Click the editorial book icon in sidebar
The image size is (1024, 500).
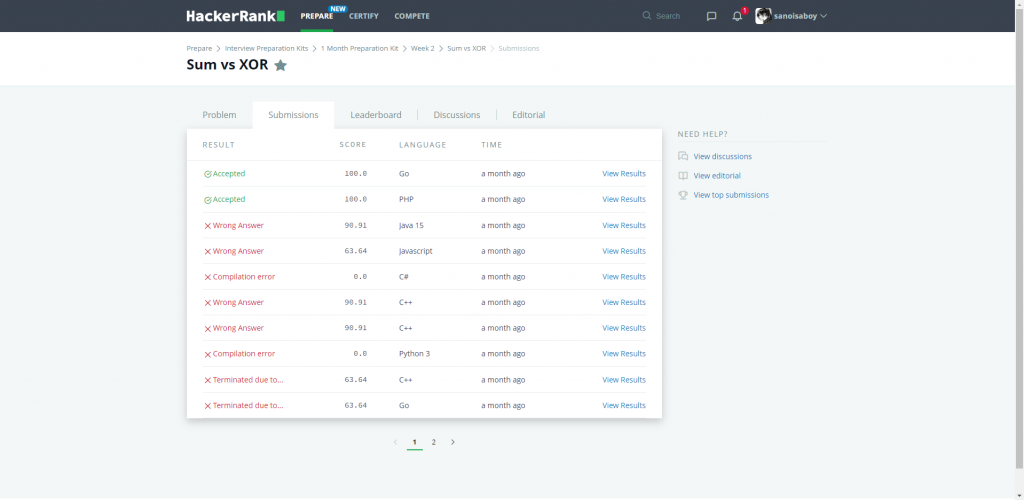point(683,176)
